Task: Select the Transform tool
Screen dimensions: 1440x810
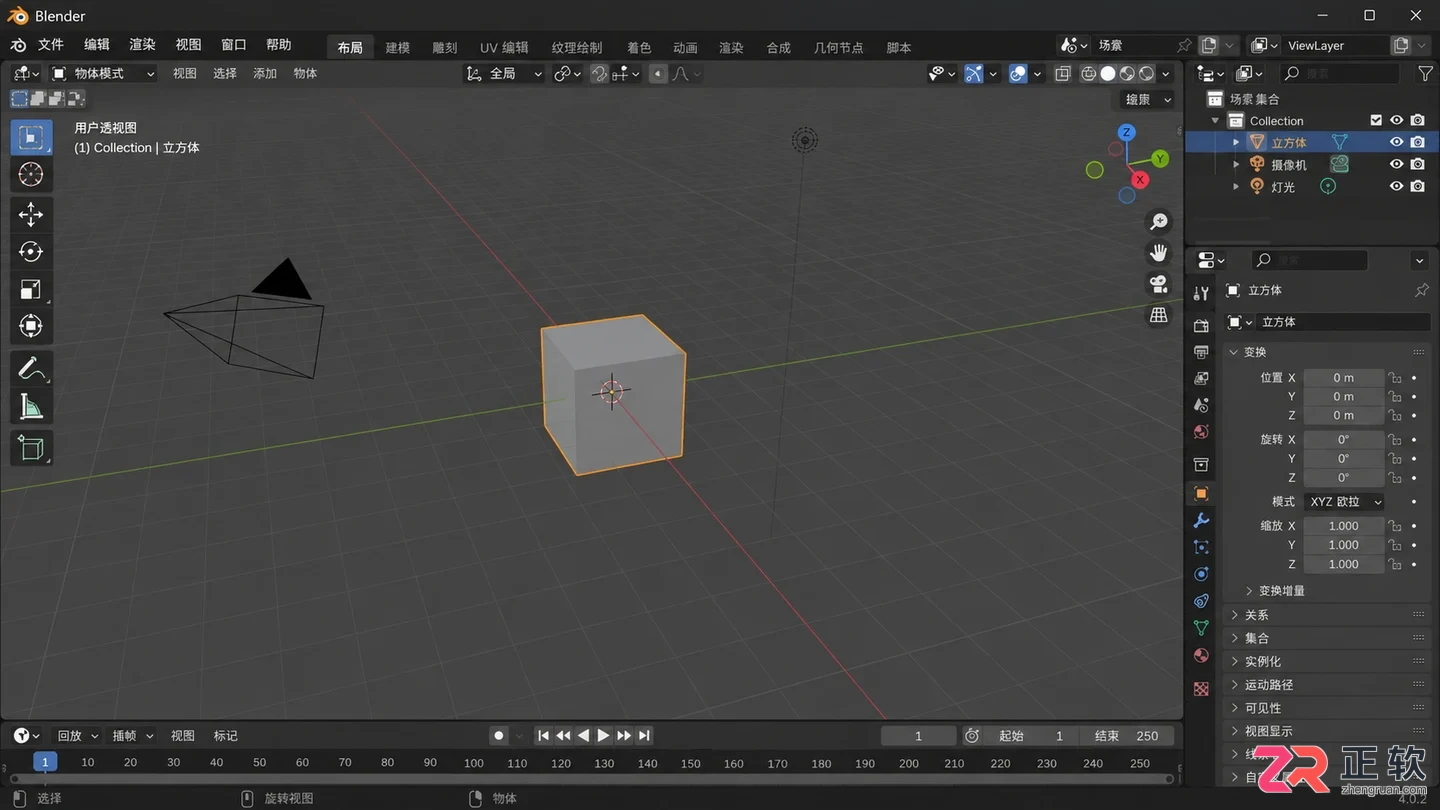Action: click(31, 326)
